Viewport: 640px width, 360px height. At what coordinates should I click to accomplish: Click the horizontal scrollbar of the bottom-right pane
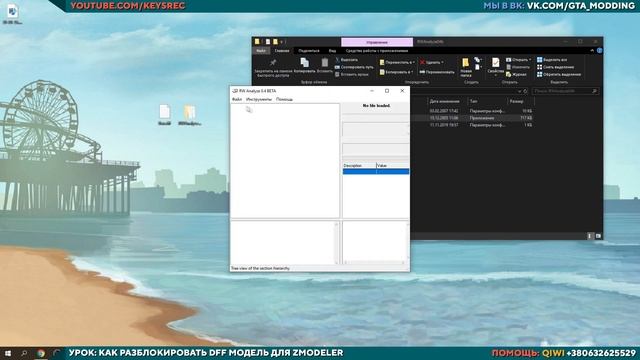[x=375, y=262]
